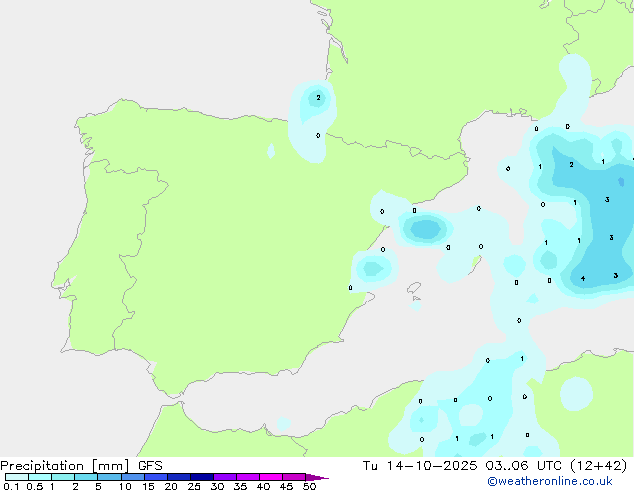Select the '03..06 UTC' time text
Screen dimensions: 634x490
tap(524, 466)
